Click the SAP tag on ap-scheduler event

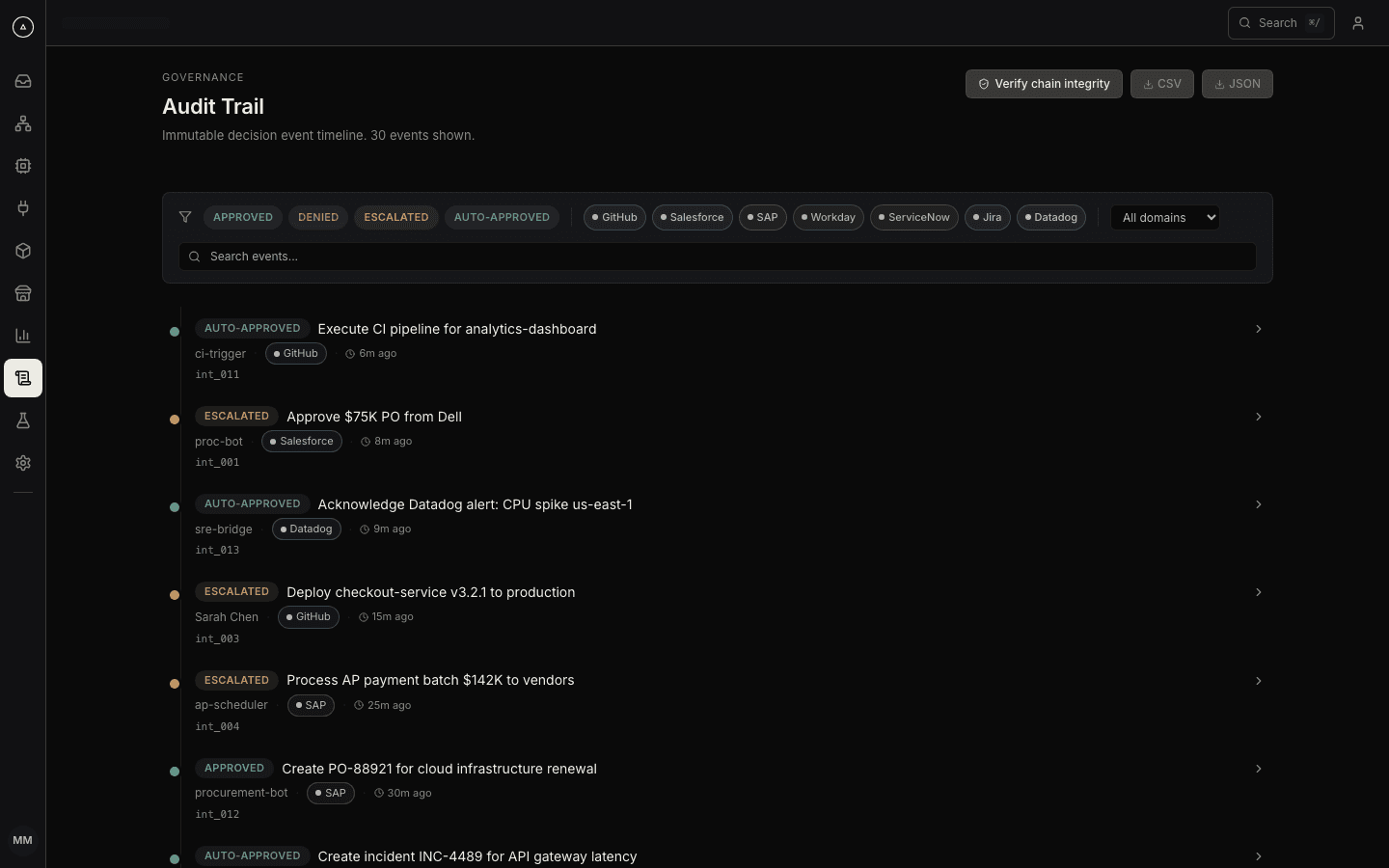(312, 705)
